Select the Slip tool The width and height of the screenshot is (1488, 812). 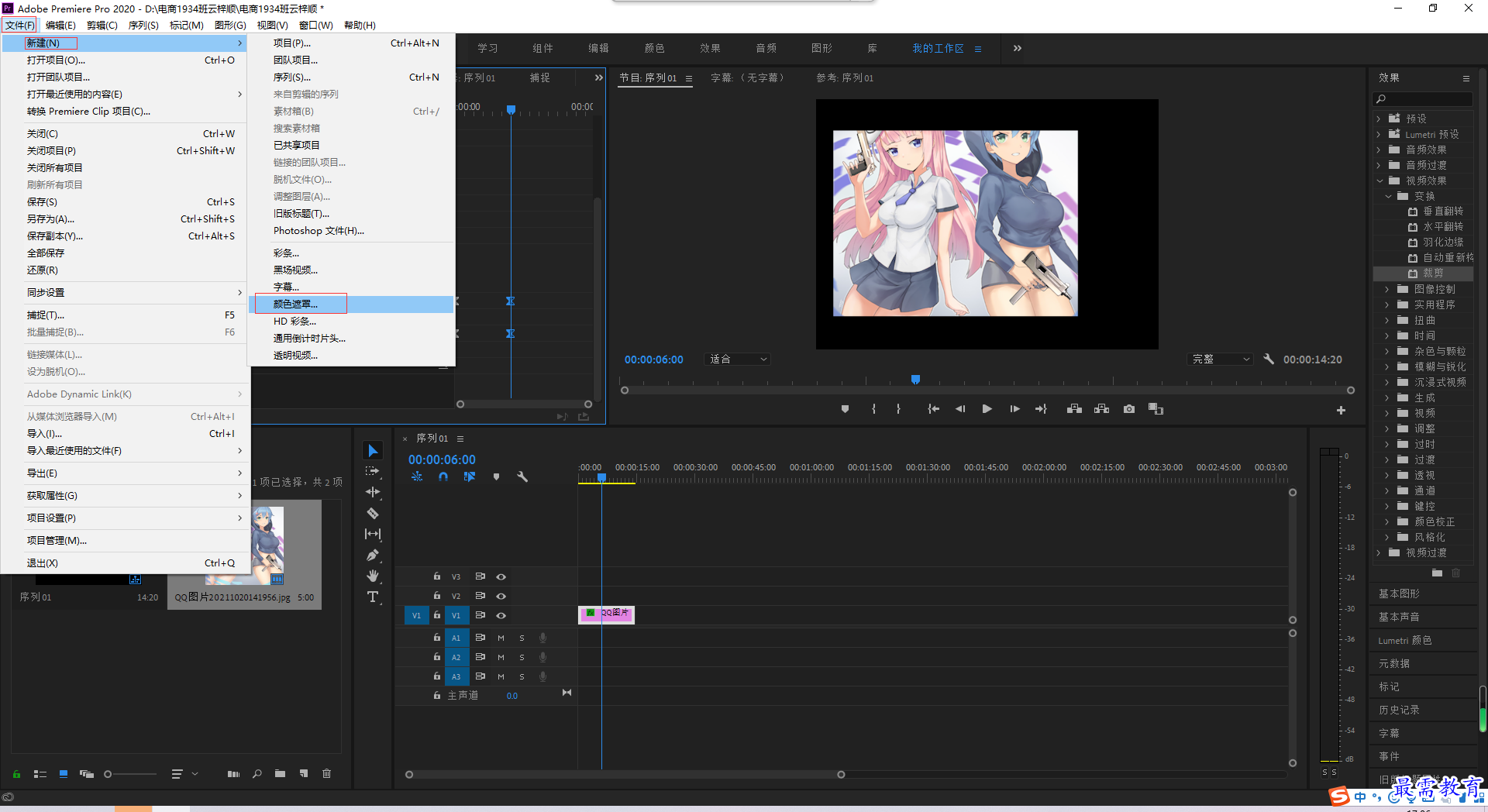point(373,534)
